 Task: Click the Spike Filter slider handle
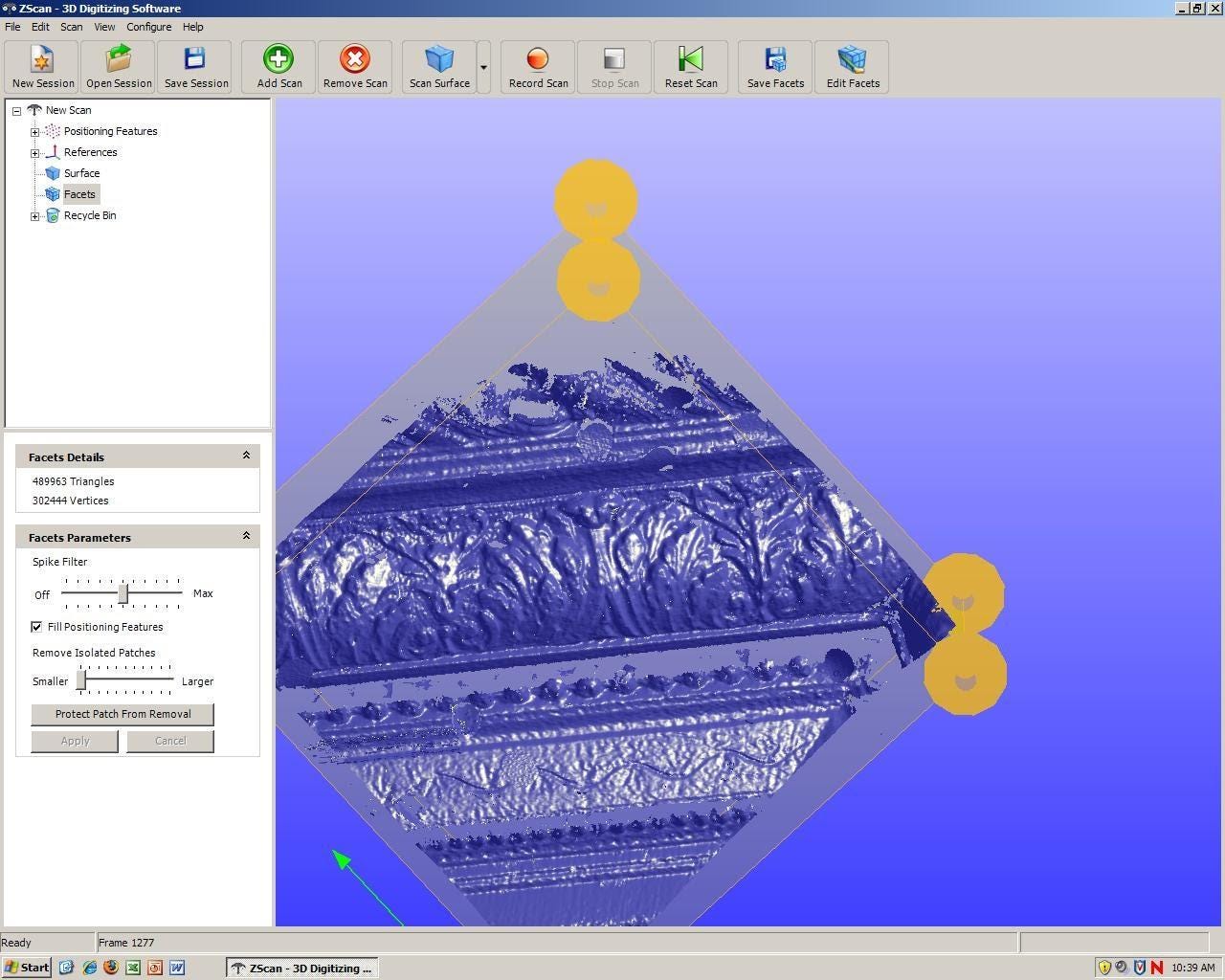(122, 594)
